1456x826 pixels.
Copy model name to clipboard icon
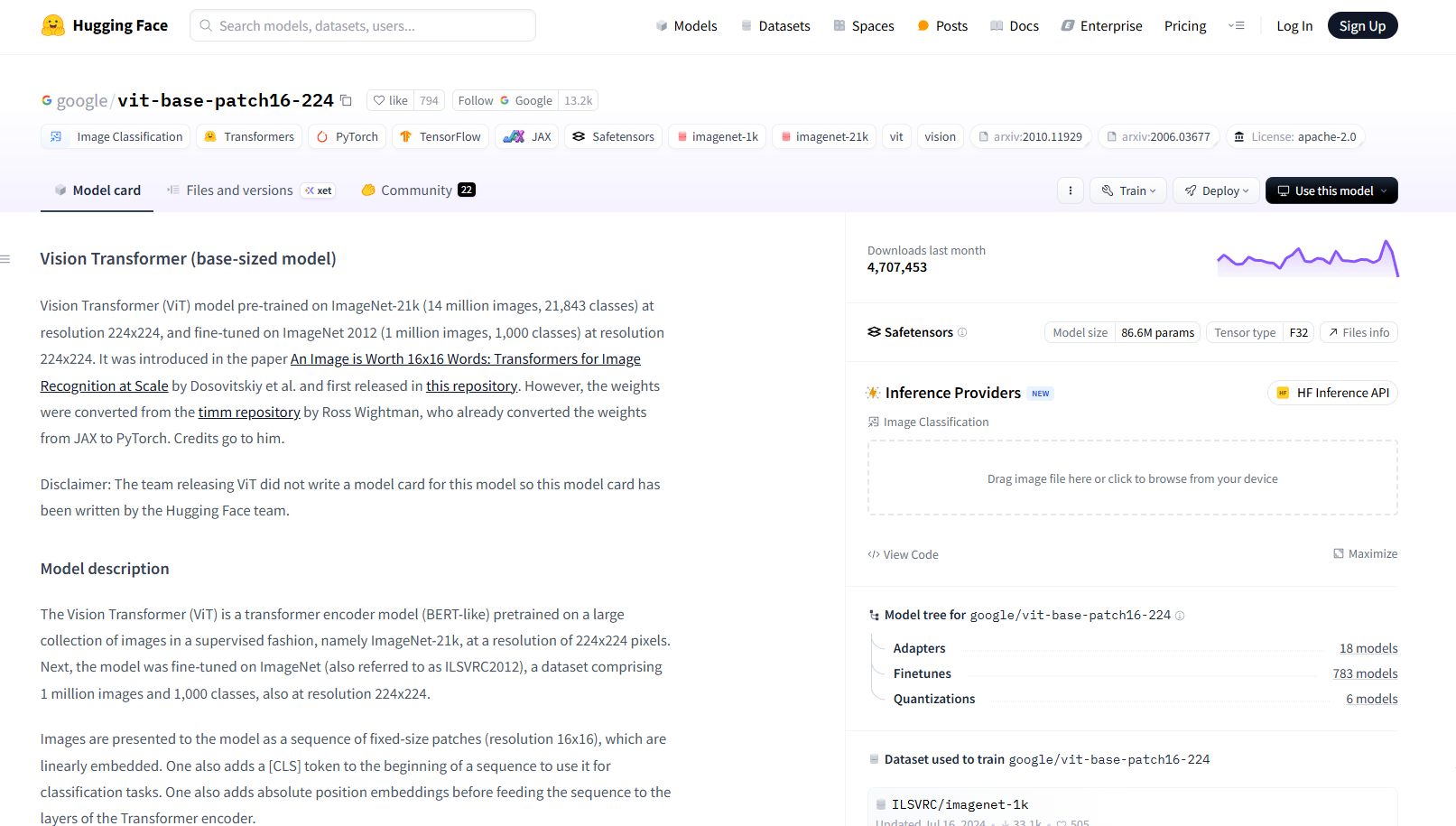pos(346,100)
